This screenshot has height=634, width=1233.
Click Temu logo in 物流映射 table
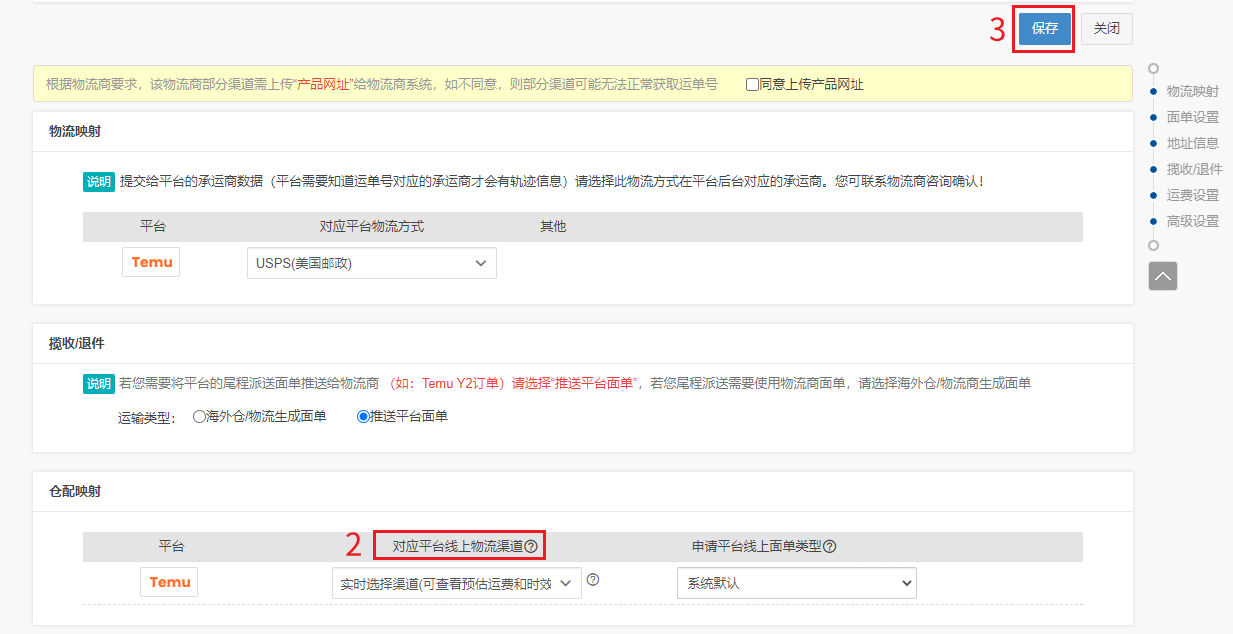pyautogui.click(x=151, y=263)
